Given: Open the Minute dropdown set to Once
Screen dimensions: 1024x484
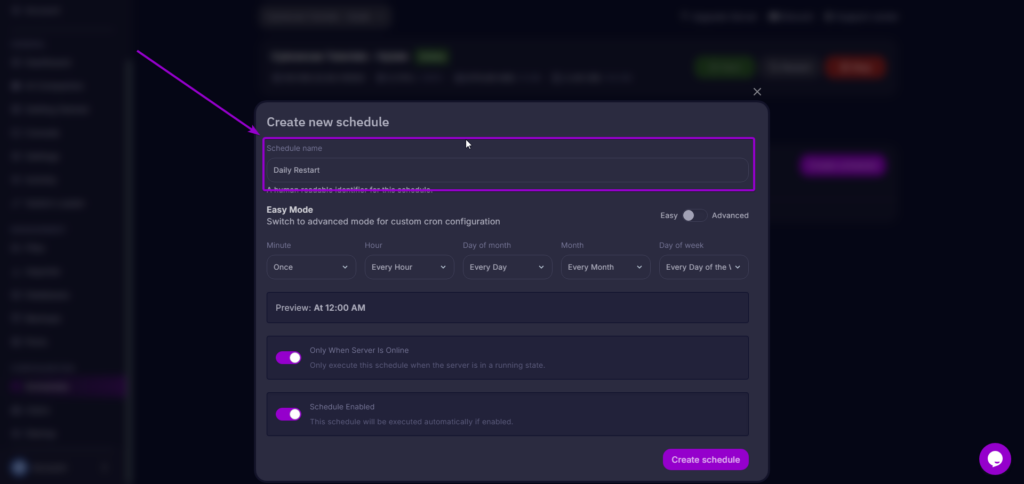Looking at the screenshot, I should coord(311,267).
